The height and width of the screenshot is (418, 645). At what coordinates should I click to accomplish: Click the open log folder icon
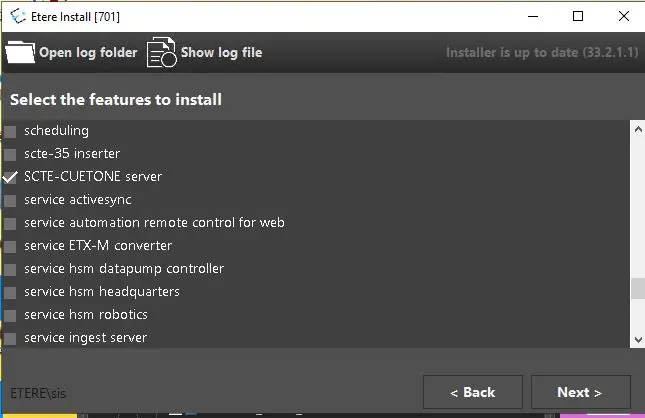click(19, 51)
